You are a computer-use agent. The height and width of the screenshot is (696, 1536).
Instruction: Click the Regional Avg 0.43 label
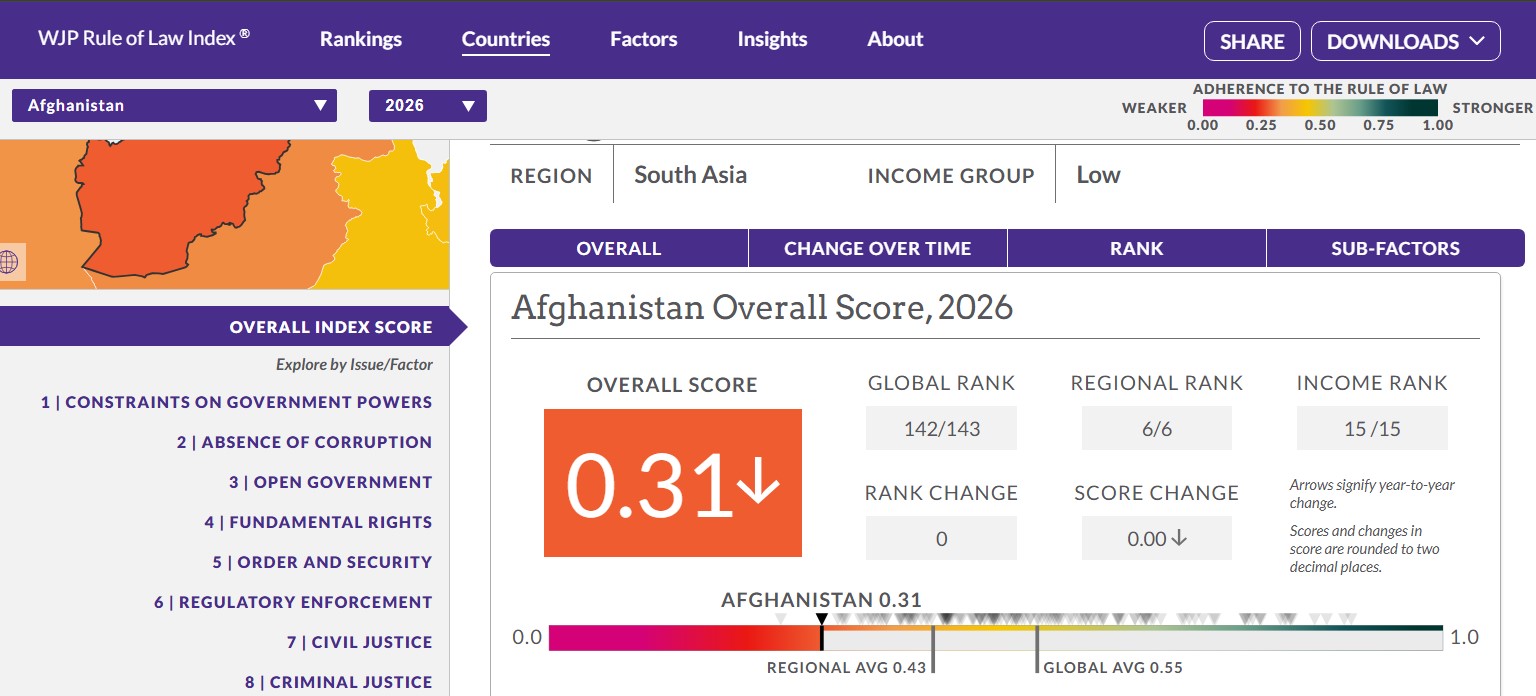pos(846,668)
